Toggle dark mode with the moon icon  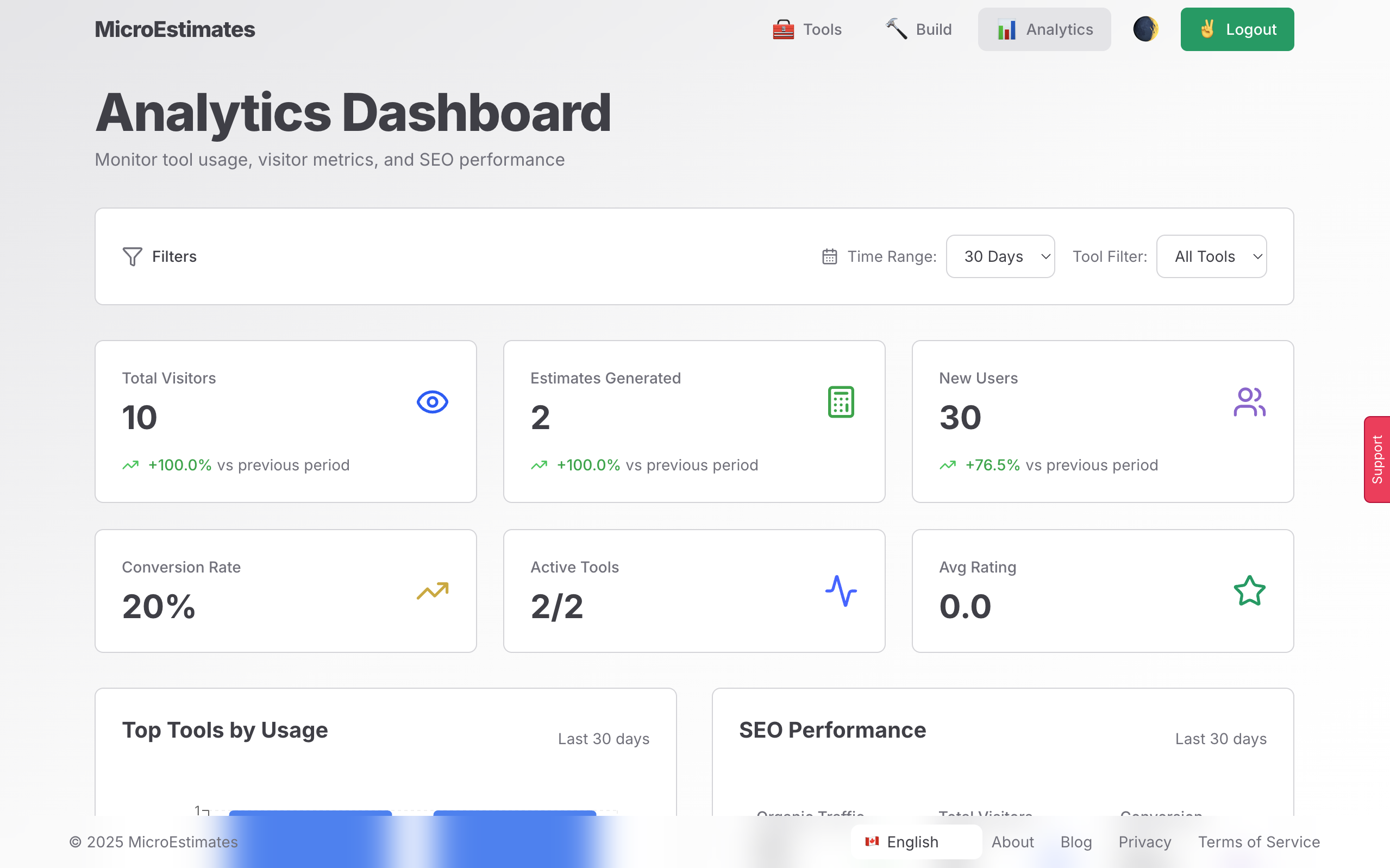click(x=1145, y=29)
